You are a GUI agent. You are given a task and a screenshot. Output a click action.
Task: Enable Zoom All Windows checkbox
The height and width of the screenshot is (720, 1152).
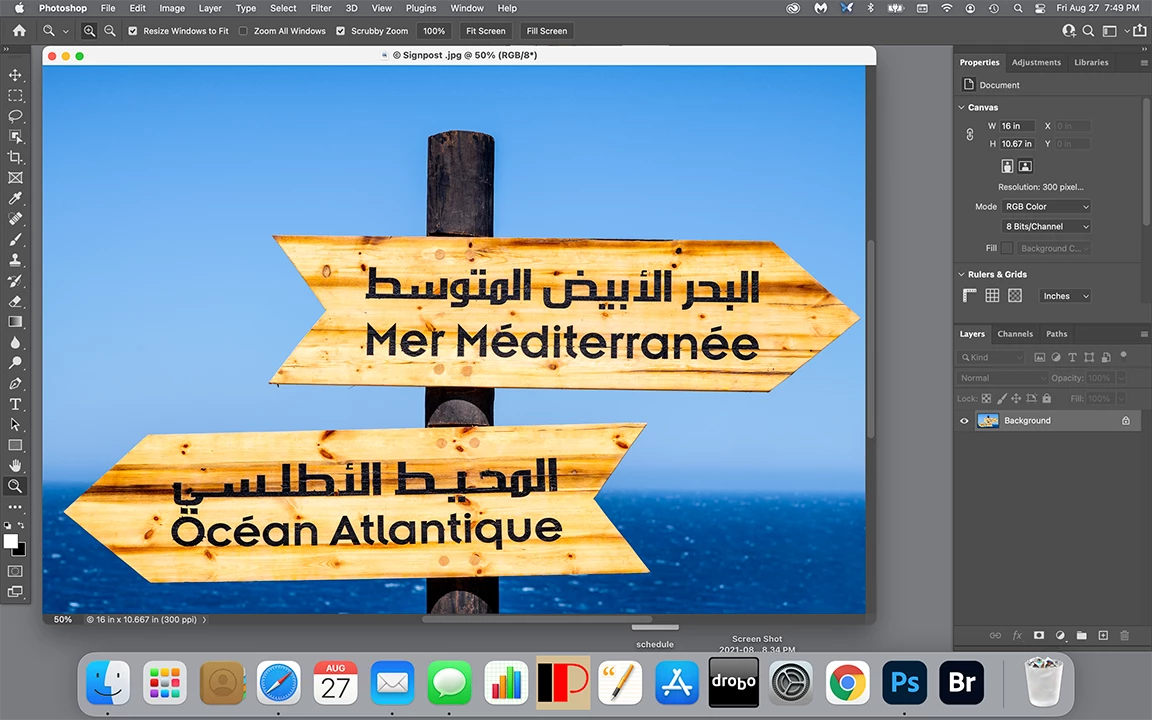[243, 31]
